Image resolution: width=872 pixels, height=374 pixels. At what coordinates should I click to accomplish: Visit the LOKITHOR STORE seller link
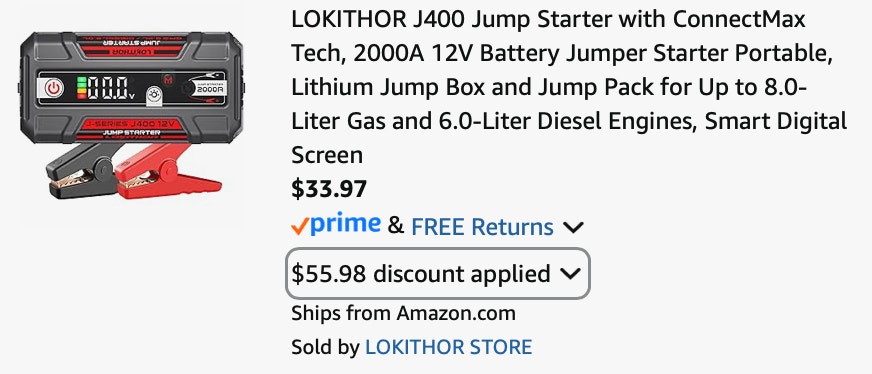coord(448,347)
